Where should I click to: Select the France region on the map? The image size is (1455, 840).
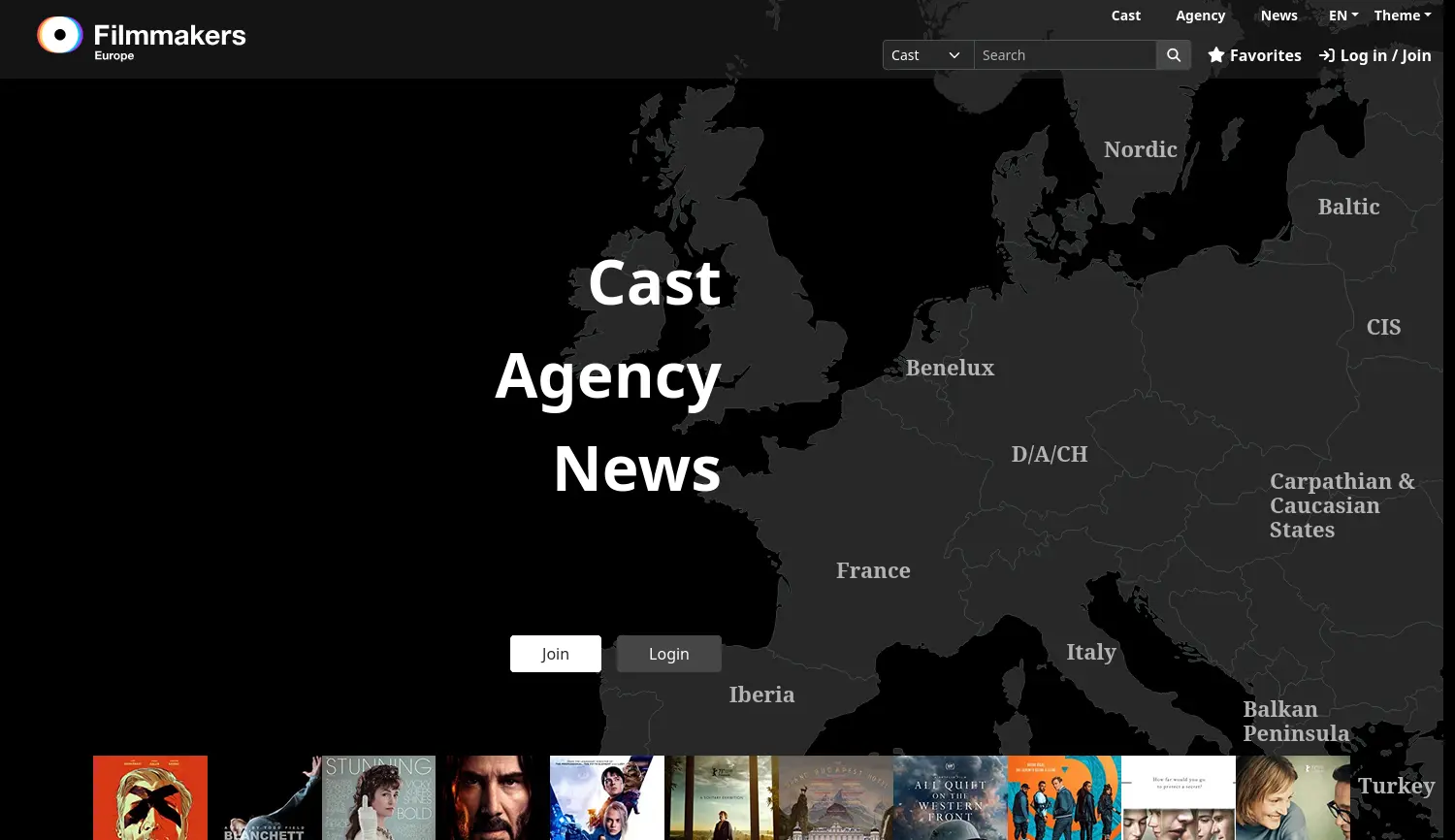click(x=873, y=570)
